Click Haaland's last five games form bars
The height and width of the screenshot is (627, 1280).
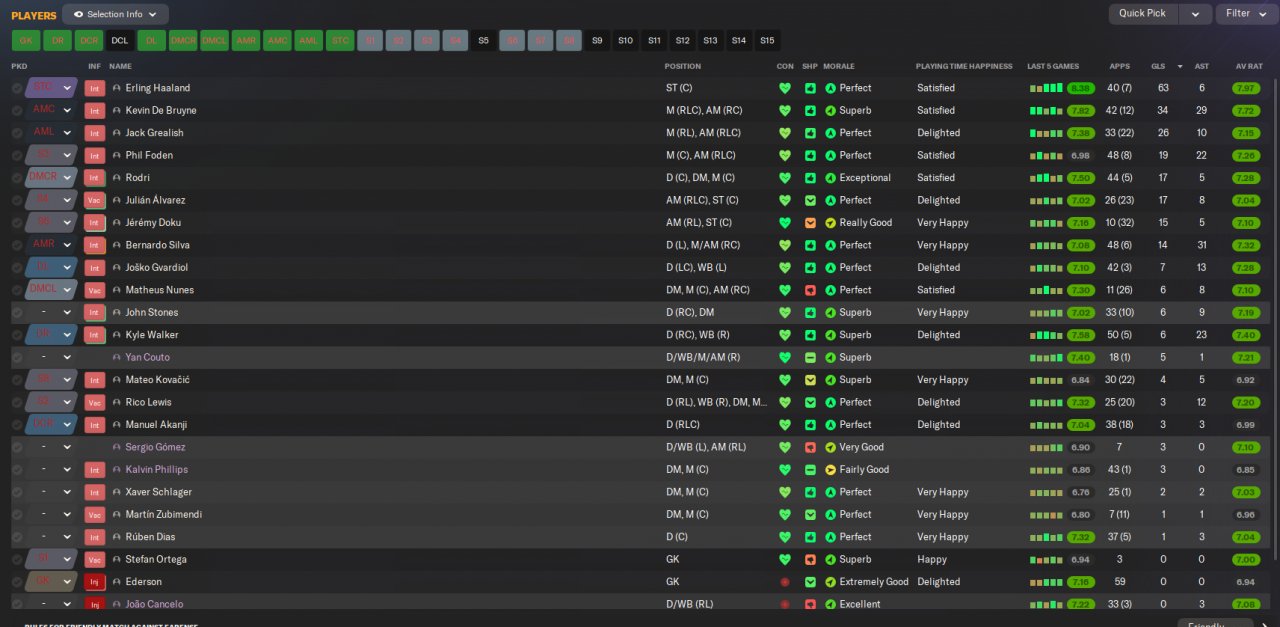pos(1046,88)
